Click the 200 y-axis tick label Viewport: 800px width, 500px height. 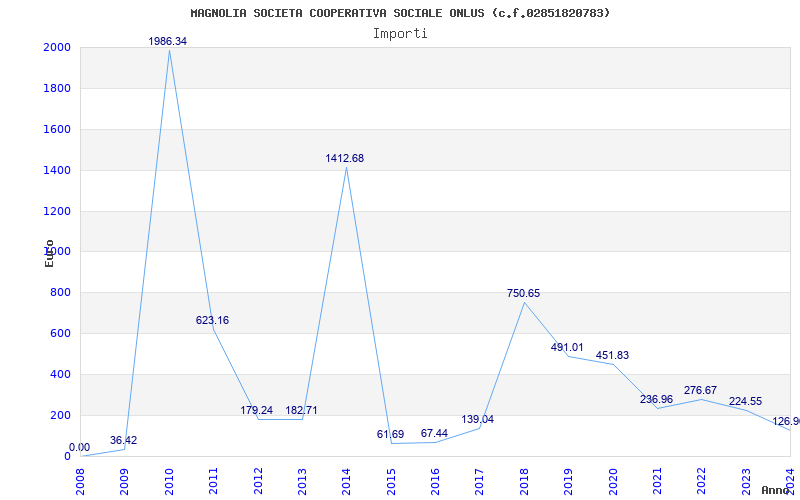(60, 415)
